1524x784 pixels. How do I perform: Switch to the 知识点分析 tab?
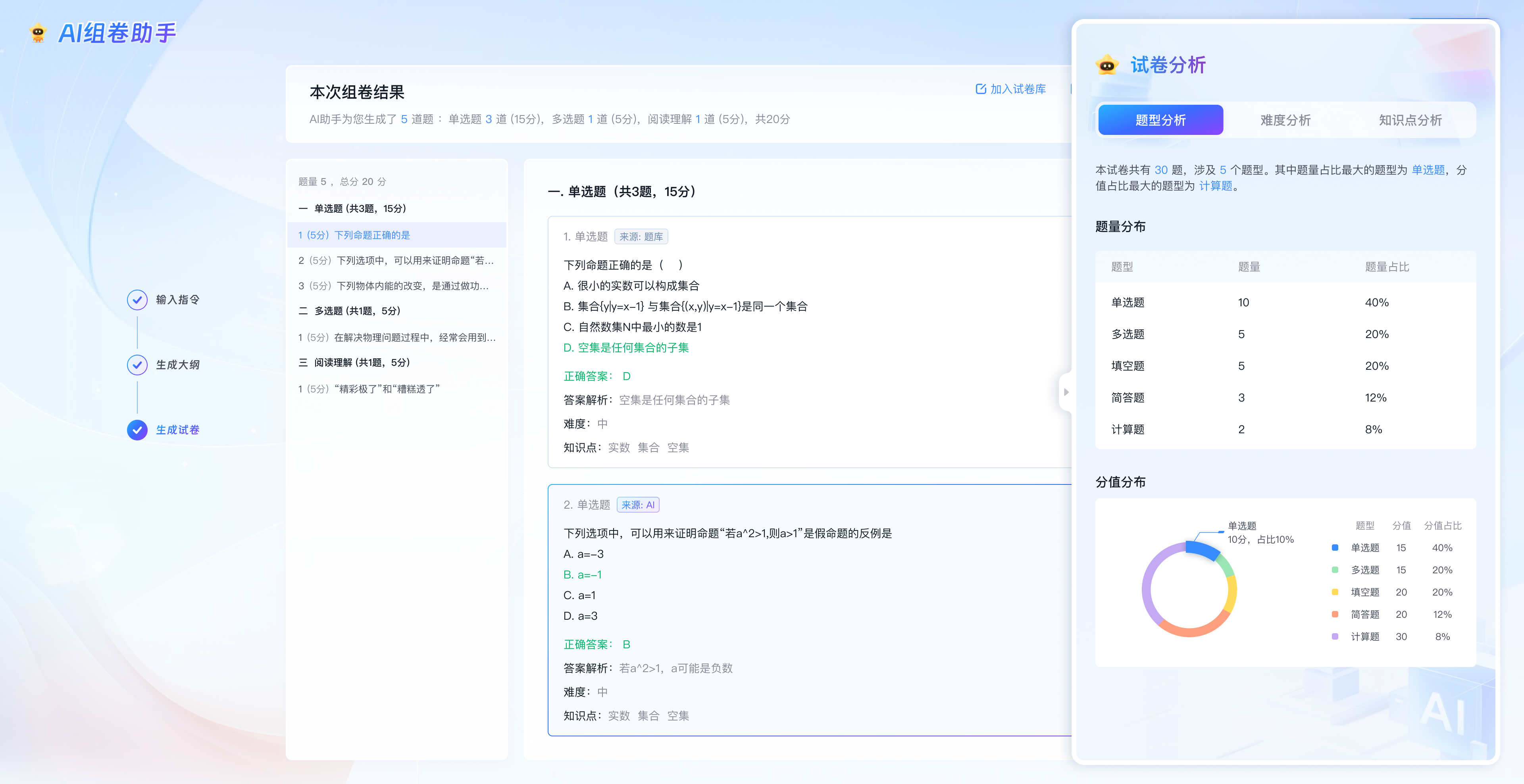(x=1410, y=120)
